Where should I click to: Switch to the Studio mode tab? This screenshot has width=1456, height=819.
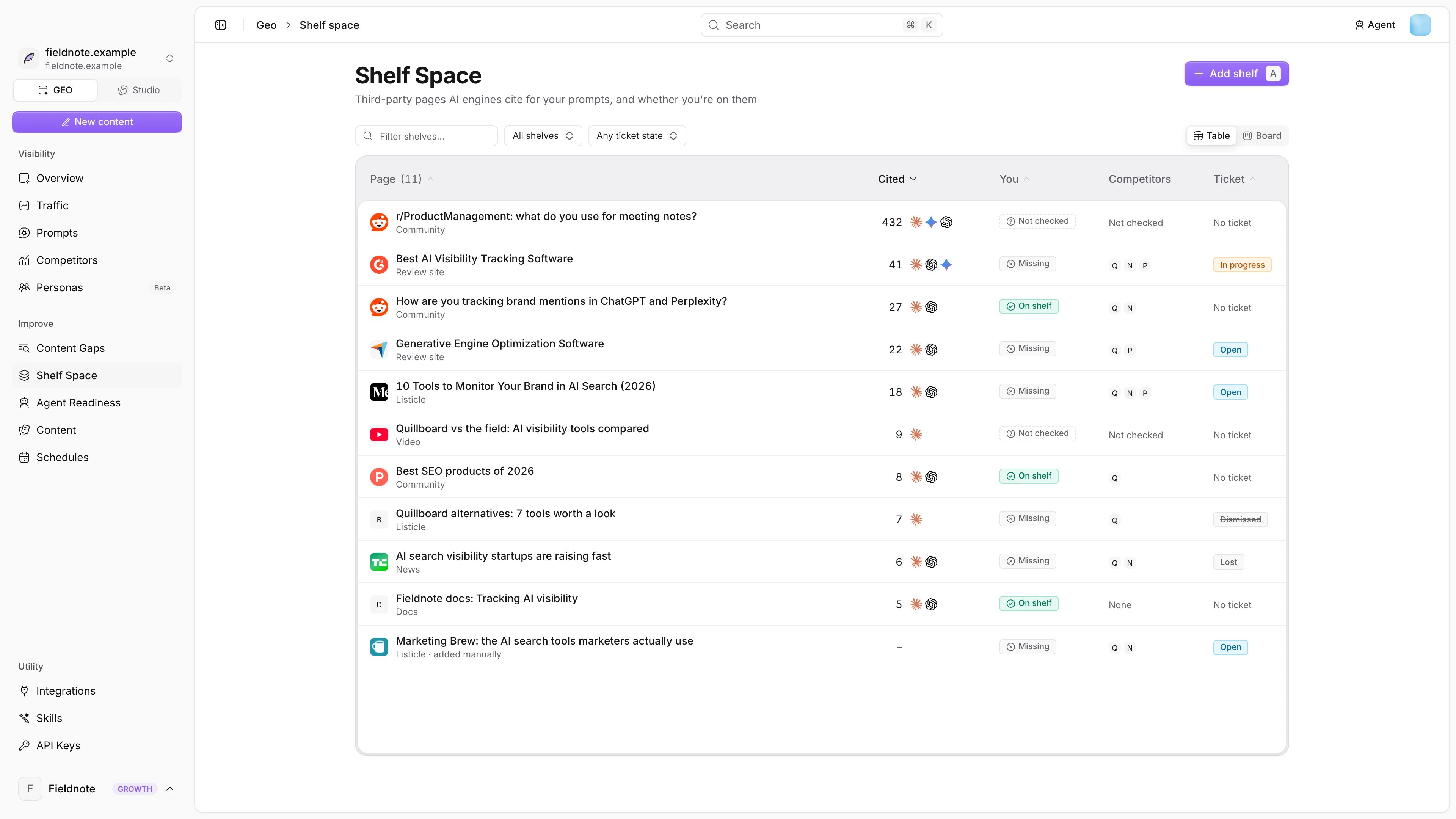click(139, 90)
